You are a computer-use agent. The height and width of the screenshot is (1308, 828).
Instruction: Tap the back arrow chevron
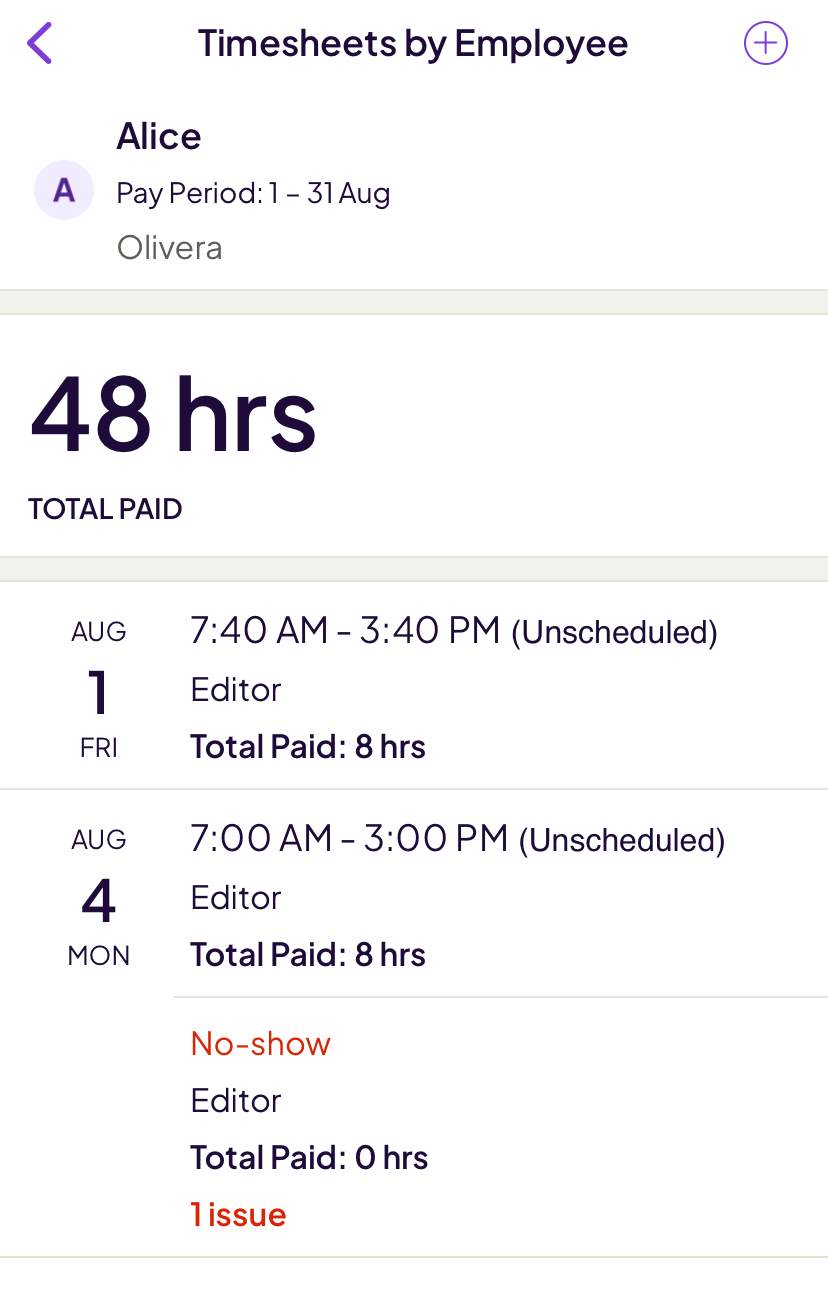click(38, 43)
